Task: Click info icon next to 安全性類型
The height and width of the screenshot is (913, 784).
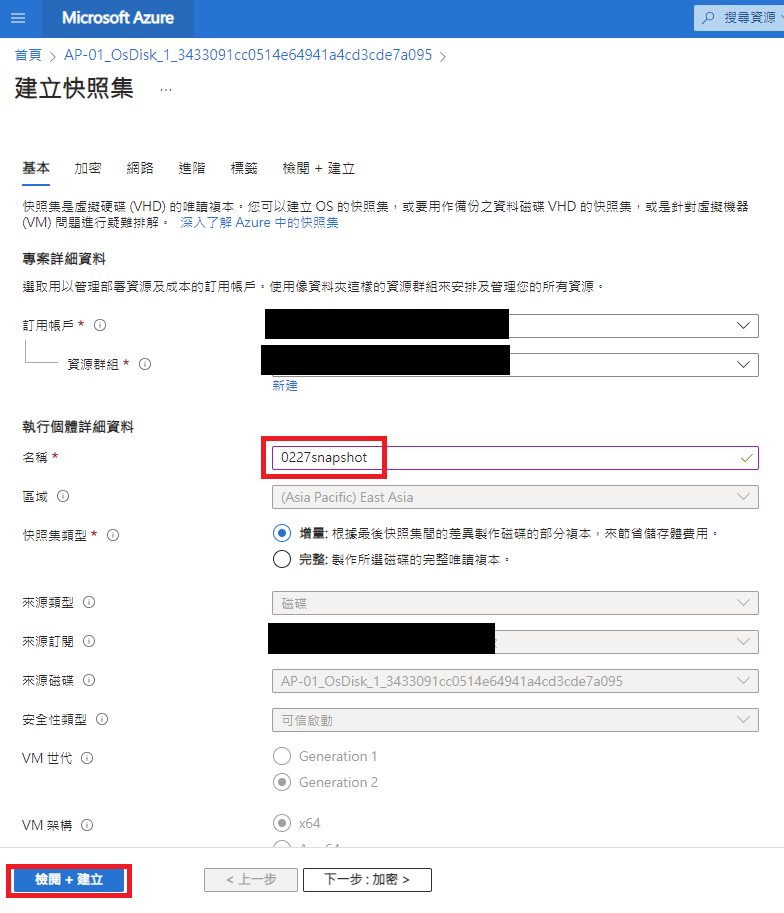Action: pyautogui.click(x=102, y=719)
